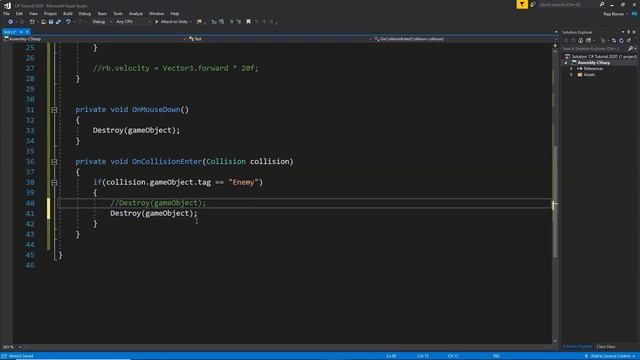Open the Project menu
The width and height of the screenshot is (640, 360).
tap(50, 13)
